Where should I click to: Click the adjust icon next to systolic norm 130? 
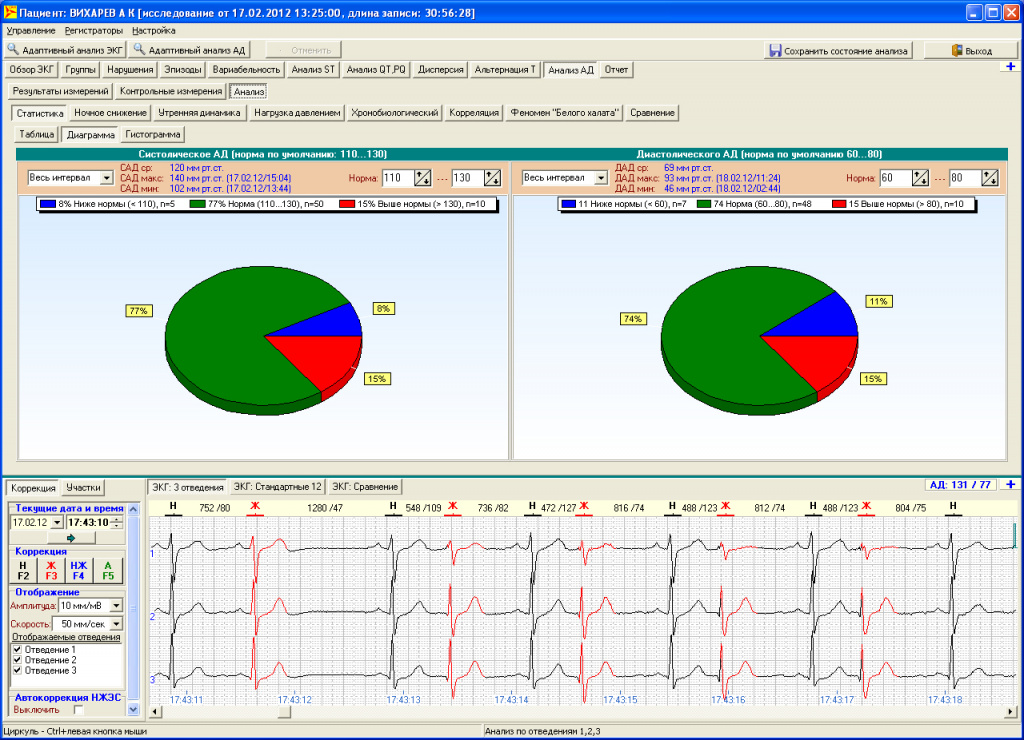(x=492, y=178)
